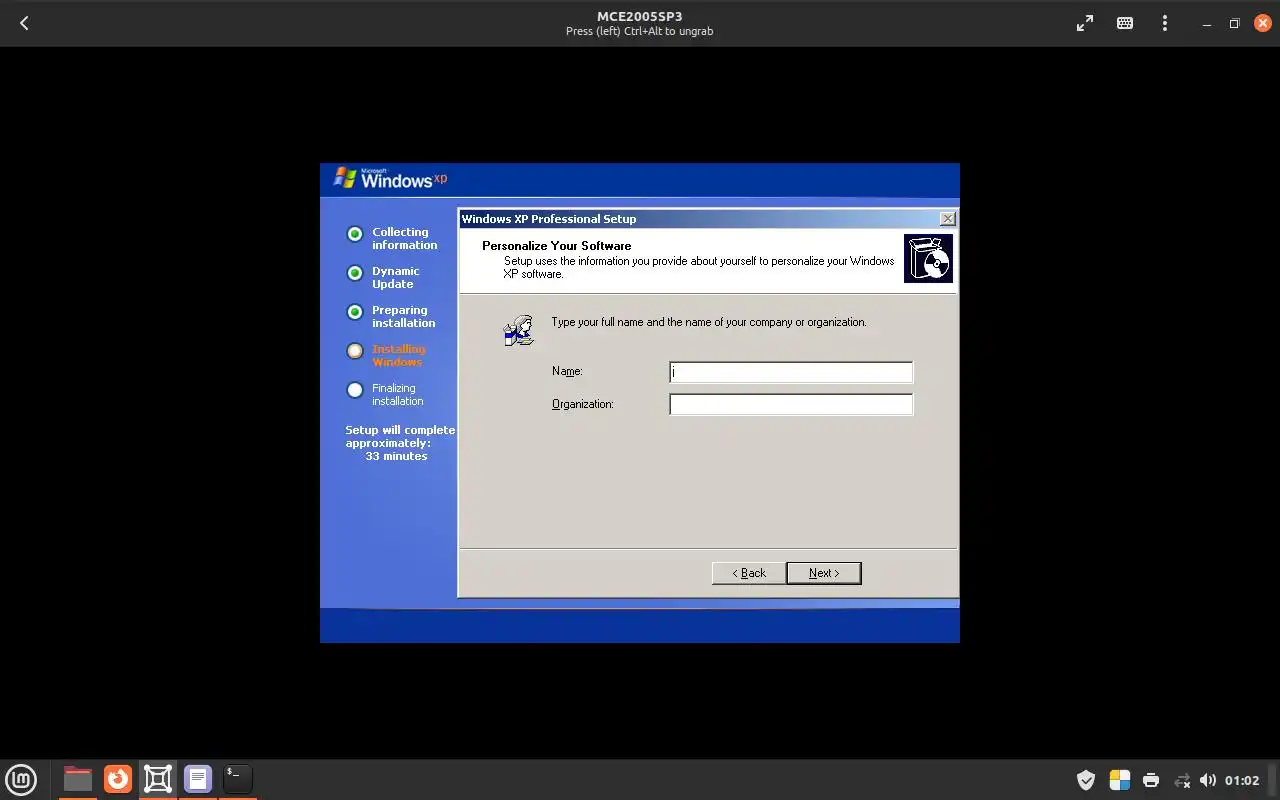Close the MCE2005SP3 virtual machine window
The width and height of the screenshot is (1280, 800).
pos(1261,23)
